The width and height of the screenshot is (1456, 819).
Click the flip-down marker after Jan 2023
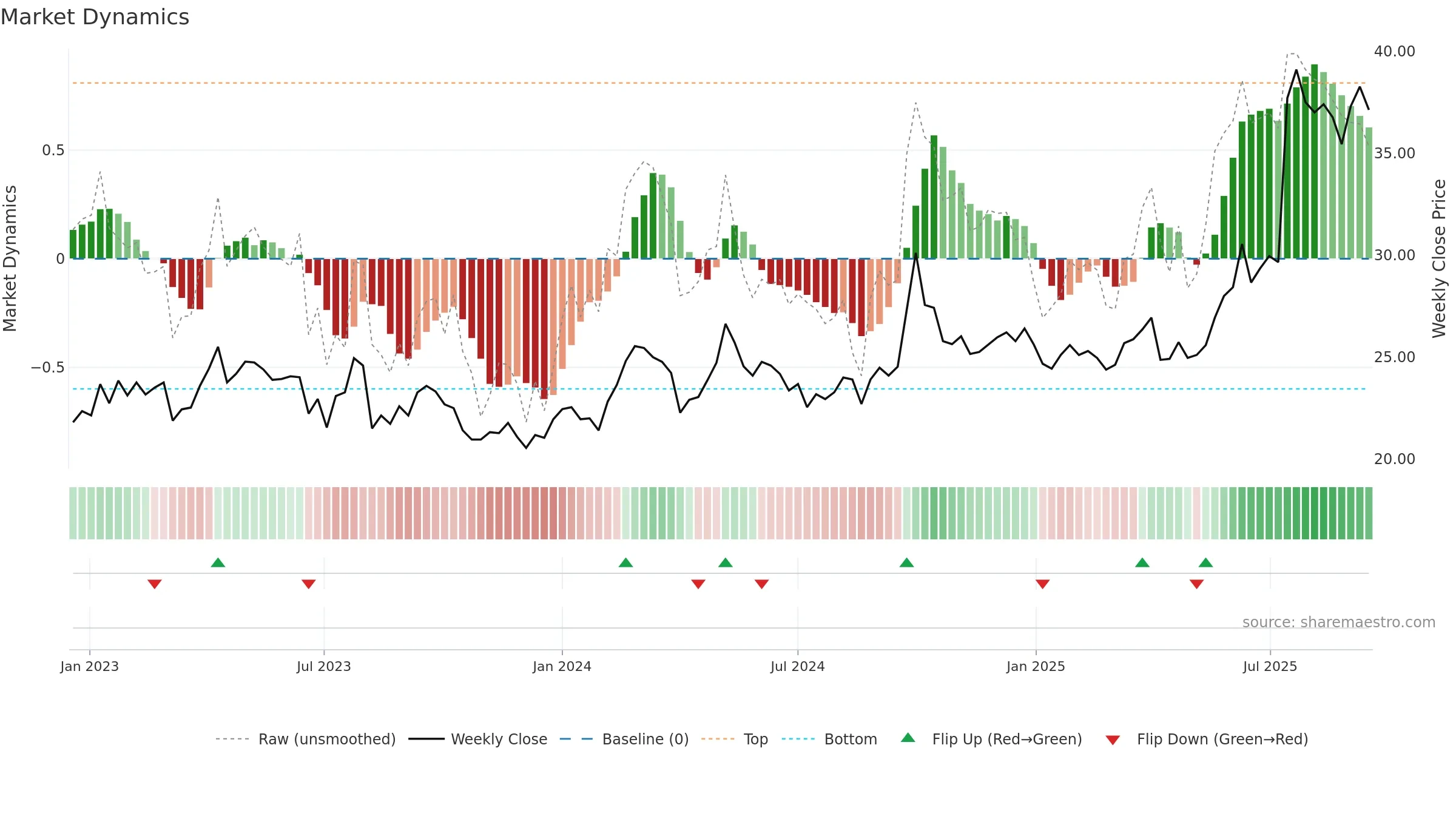155,584
